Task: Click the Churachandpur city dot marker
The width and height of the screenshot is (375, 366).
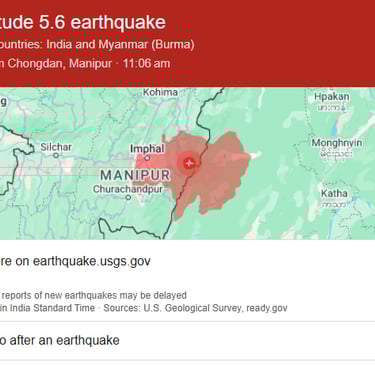Action: tap(128, 198)
